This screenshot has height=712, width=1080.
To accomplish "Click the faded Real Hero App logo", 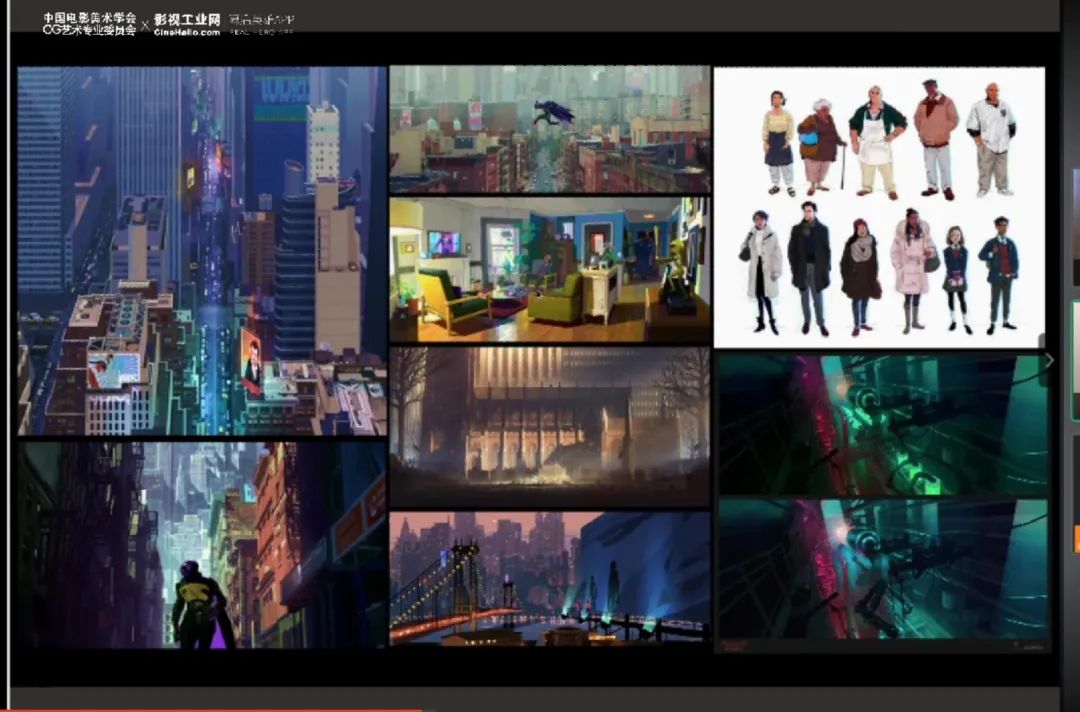I will click(x=261, y=23).
